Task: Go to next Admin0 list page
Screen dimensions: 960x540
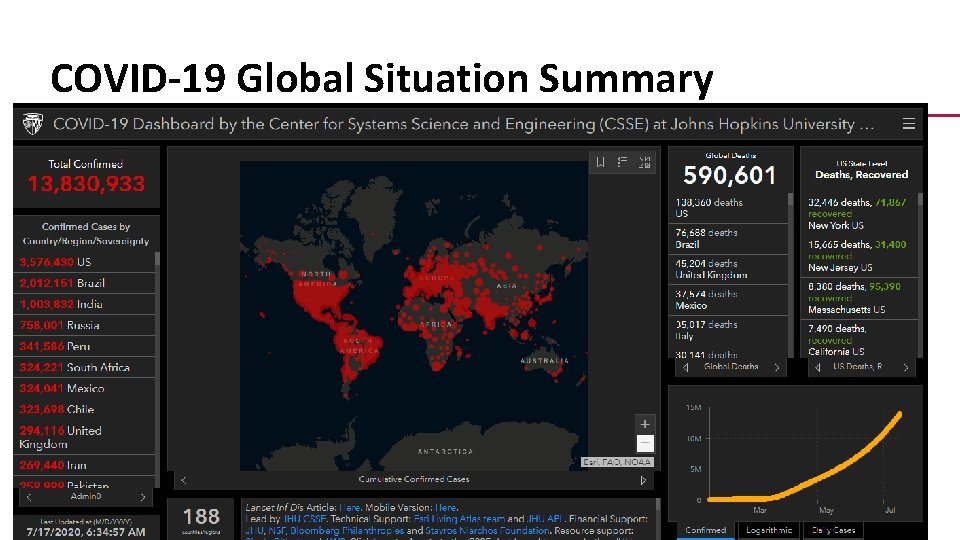Action: click(143, 497)
